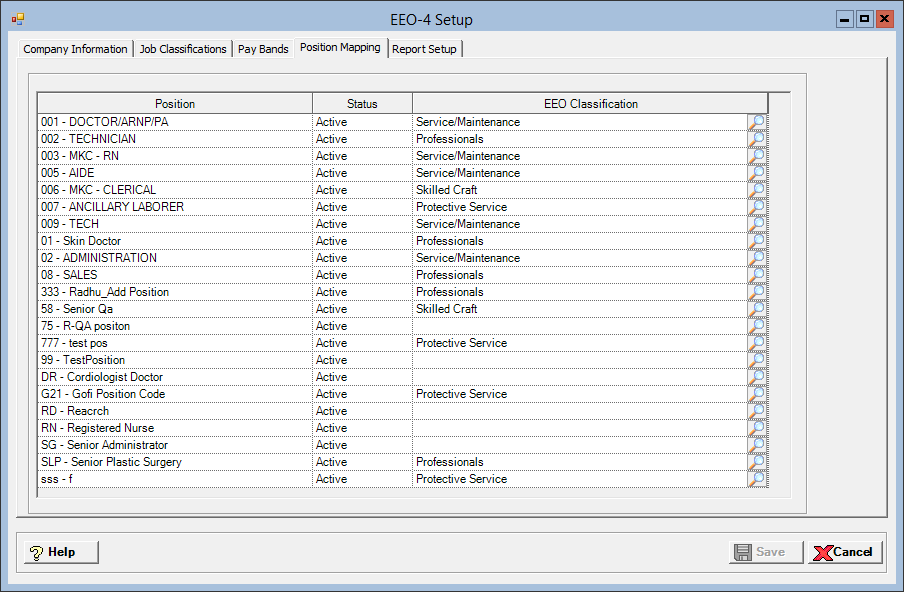
Task: Open classification lookup for 01 - Skin Doctor
Action: [x=757, y=241]
